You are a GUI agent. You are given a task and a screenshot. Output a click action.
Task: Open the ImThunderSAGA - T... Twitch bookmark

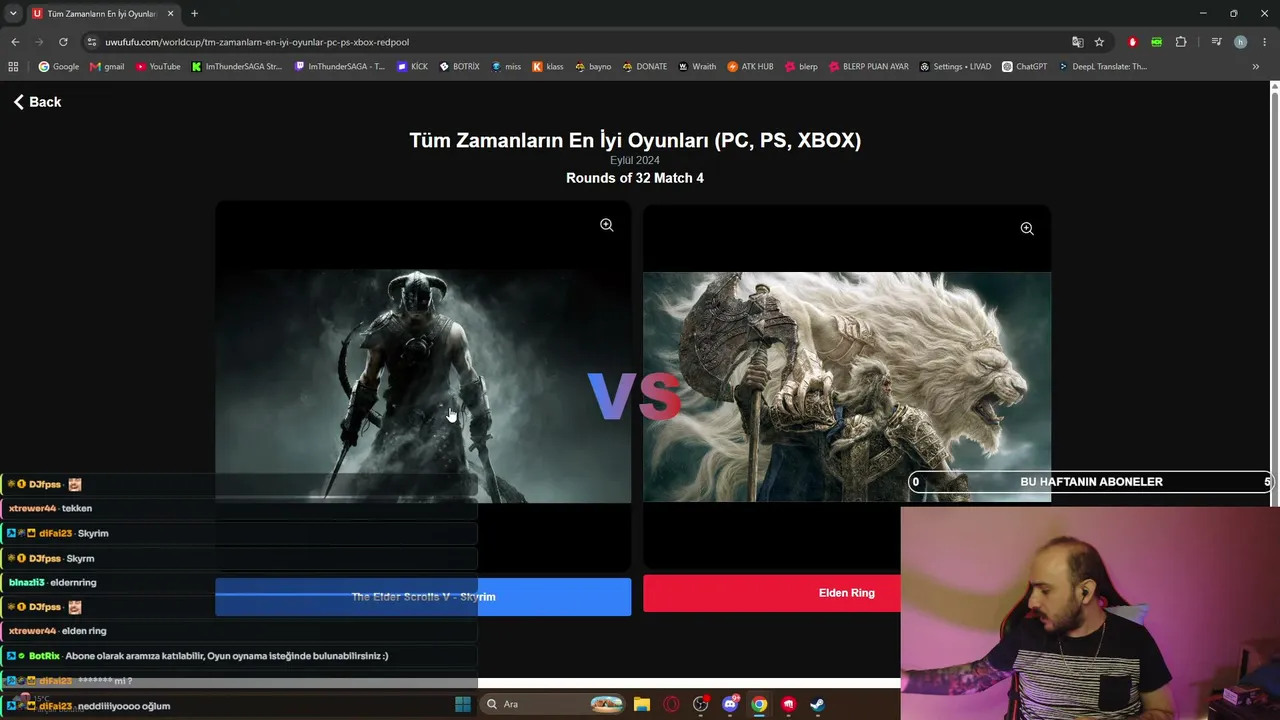click(x=340, y=67)
